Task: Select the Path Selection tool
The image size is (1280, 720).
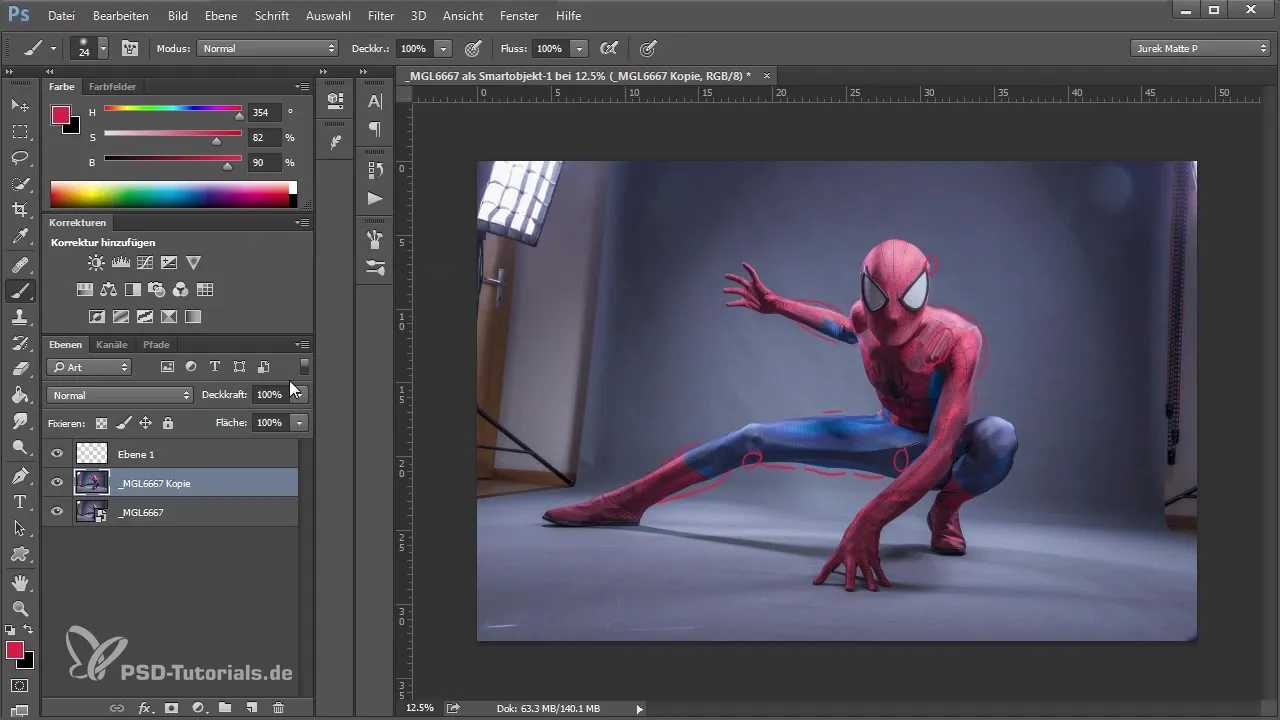Action: [x=20, y=528]
